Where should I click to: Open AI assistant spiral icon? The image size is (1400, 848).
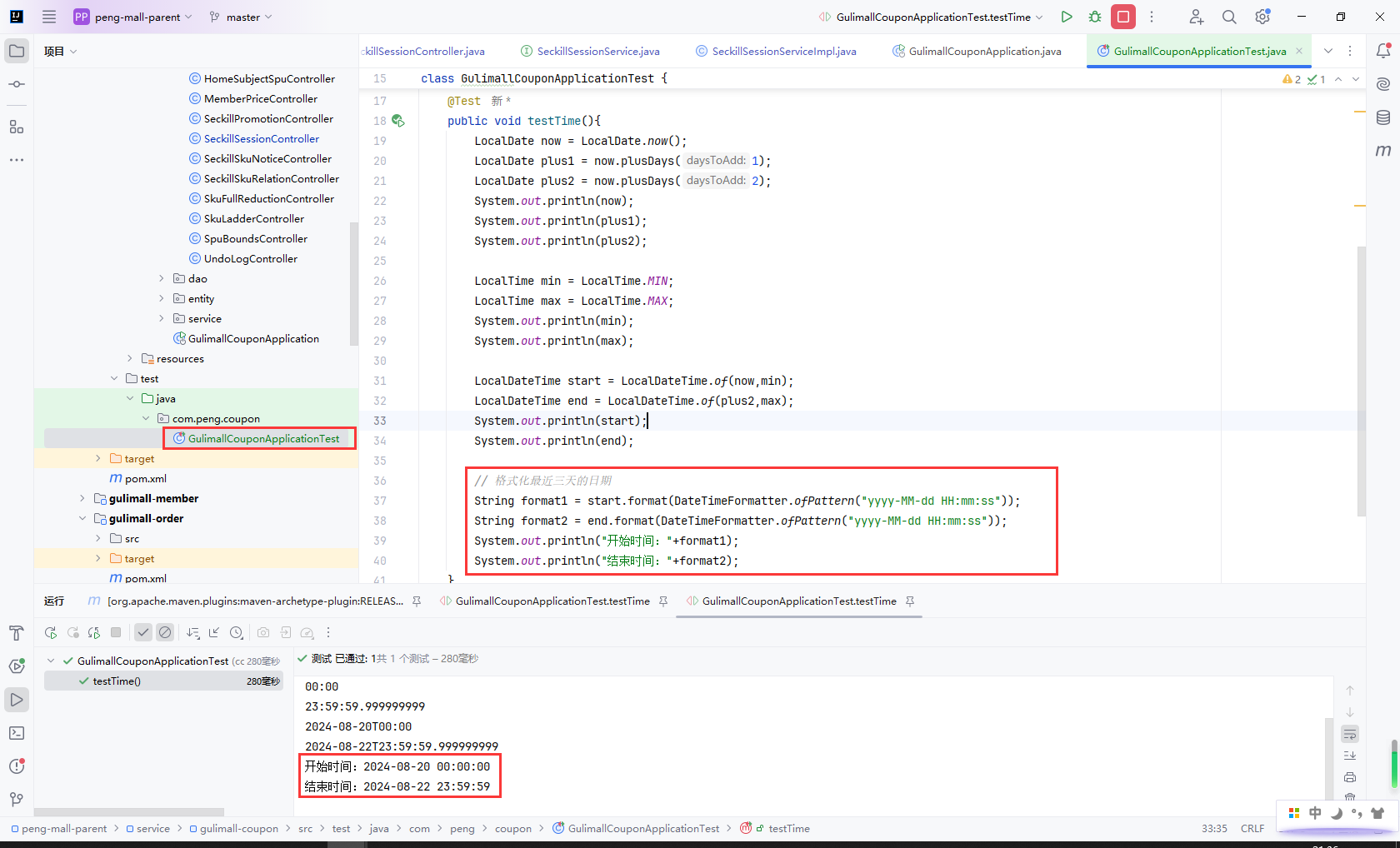coord(1383,84)
